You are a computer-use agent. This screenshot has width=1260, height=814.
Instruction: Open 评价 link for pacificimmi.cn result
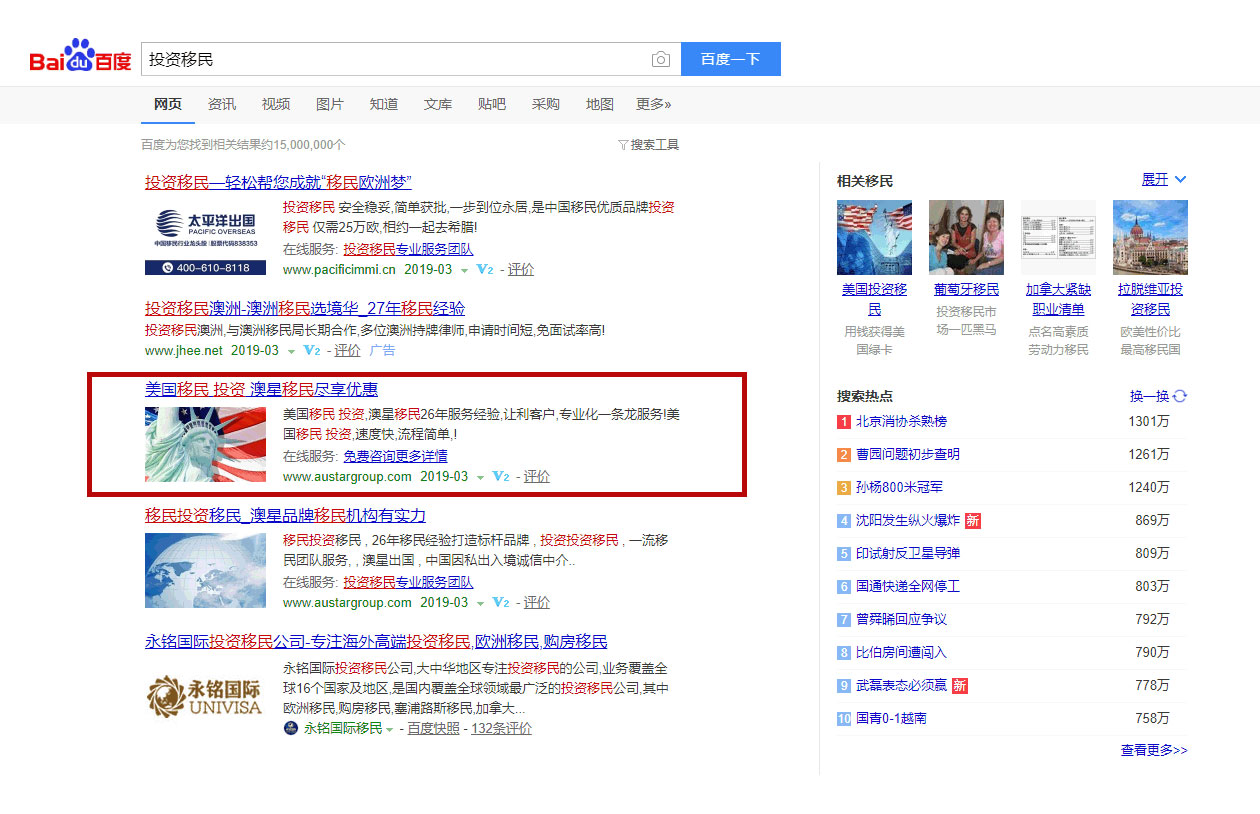click(521, 270)
